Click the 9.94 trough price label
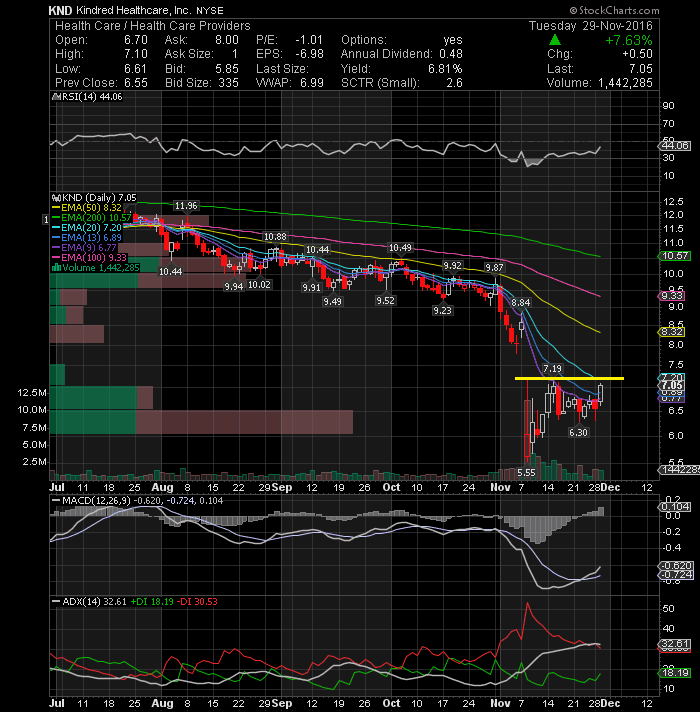 click(233, 287)
